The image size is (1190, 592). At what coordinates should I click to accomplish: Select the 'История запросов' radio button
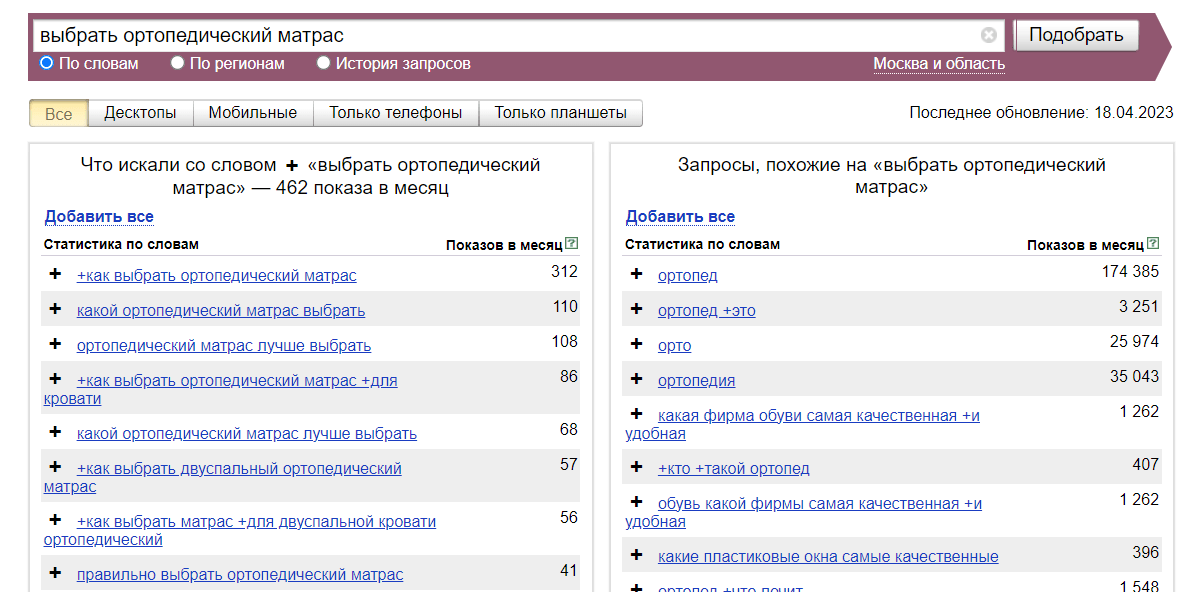[323, 62]
